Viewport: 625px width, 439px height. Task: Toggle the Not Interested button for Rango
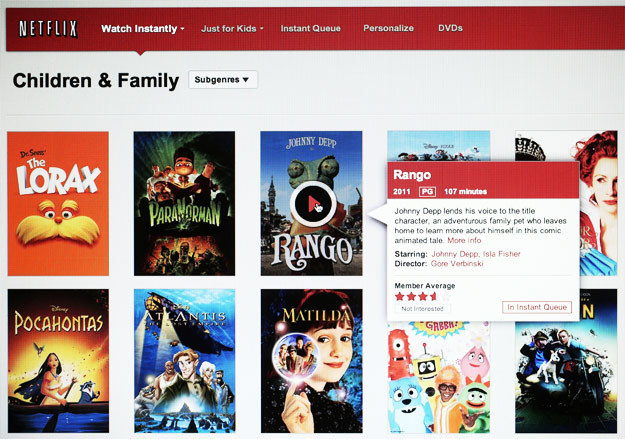[x=423, y=309]
